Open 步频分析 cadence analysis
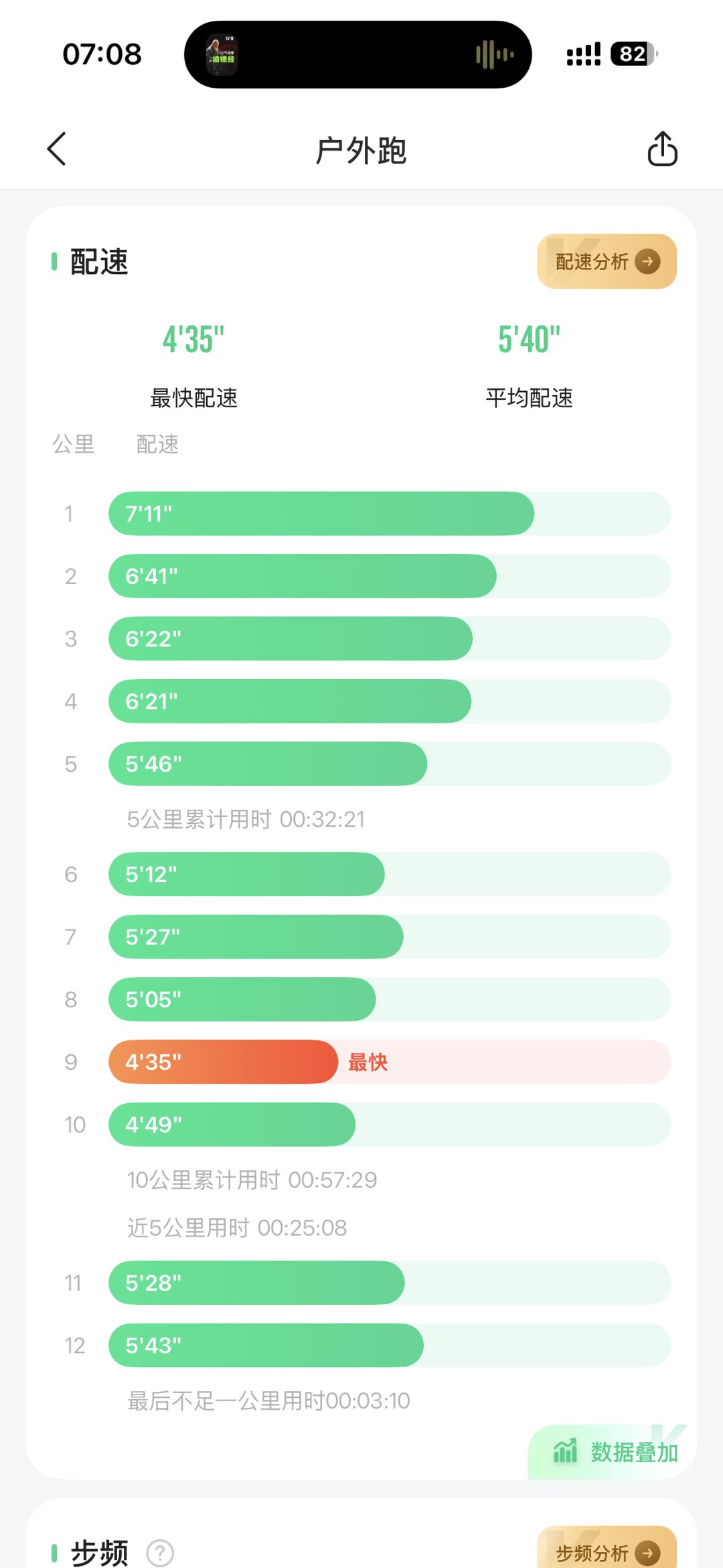Viewport: 723px width, 1568px height. coord(606,1552)
